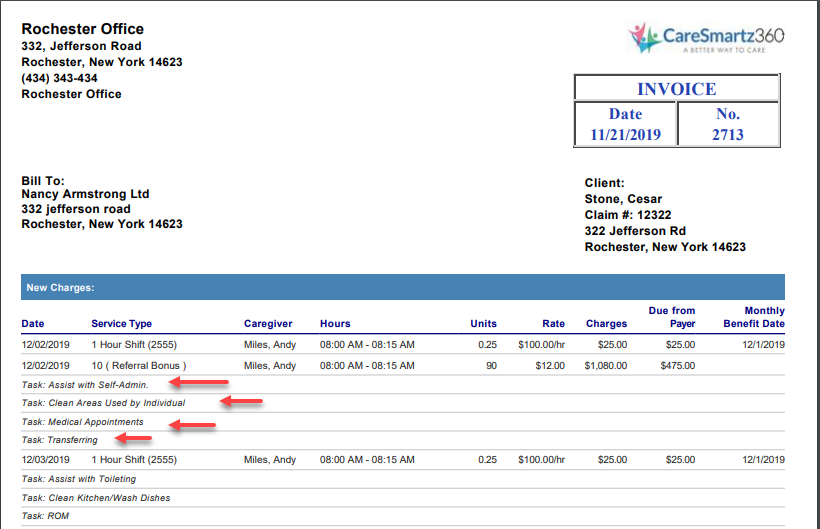The width and height of the screenshot is (820, 529).
Task: Click the 12/03/2019 date cell
Action: 45,460
